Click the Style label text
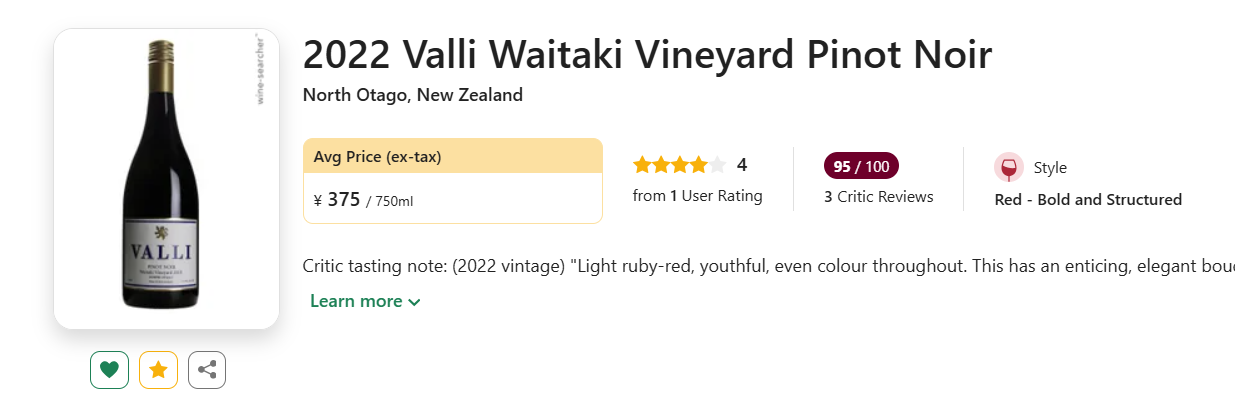Screen dimensions: 1235x418 1050,168
